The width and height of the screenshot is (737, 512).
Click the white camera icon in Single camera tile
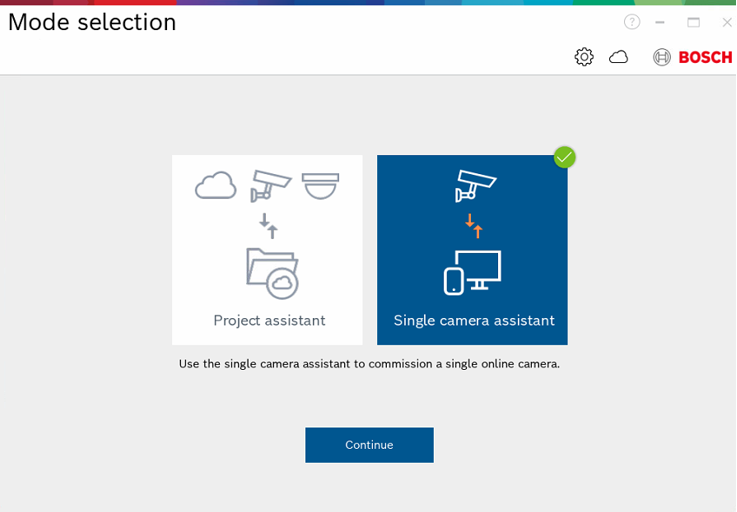(475, 185)
